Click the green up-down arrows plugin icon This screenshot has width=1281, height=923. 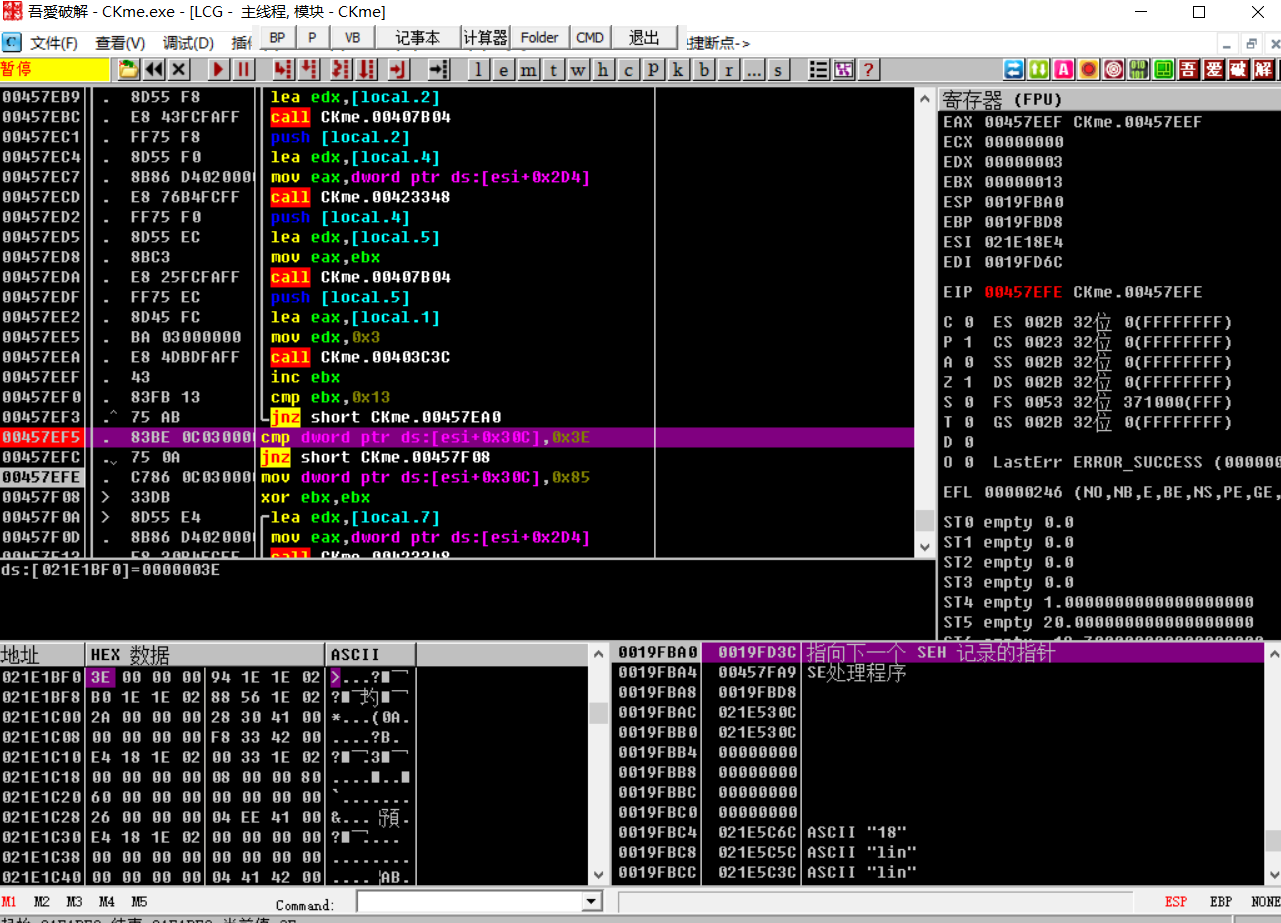tap(1039, 69)
